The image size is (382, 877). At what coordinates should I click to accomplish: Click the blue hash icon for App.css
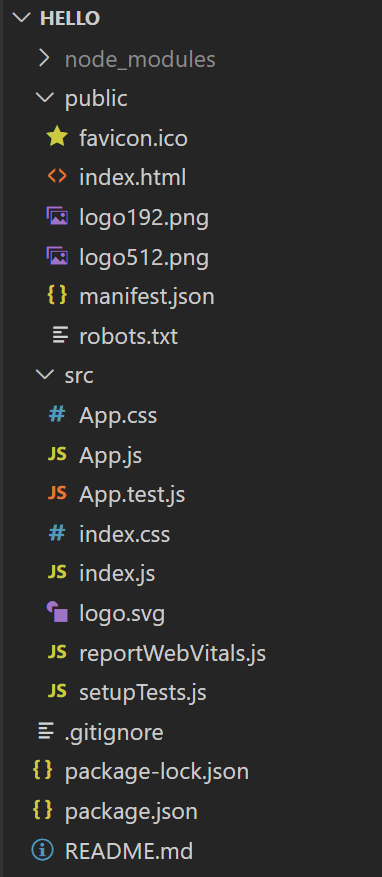(x=57, y=414)
